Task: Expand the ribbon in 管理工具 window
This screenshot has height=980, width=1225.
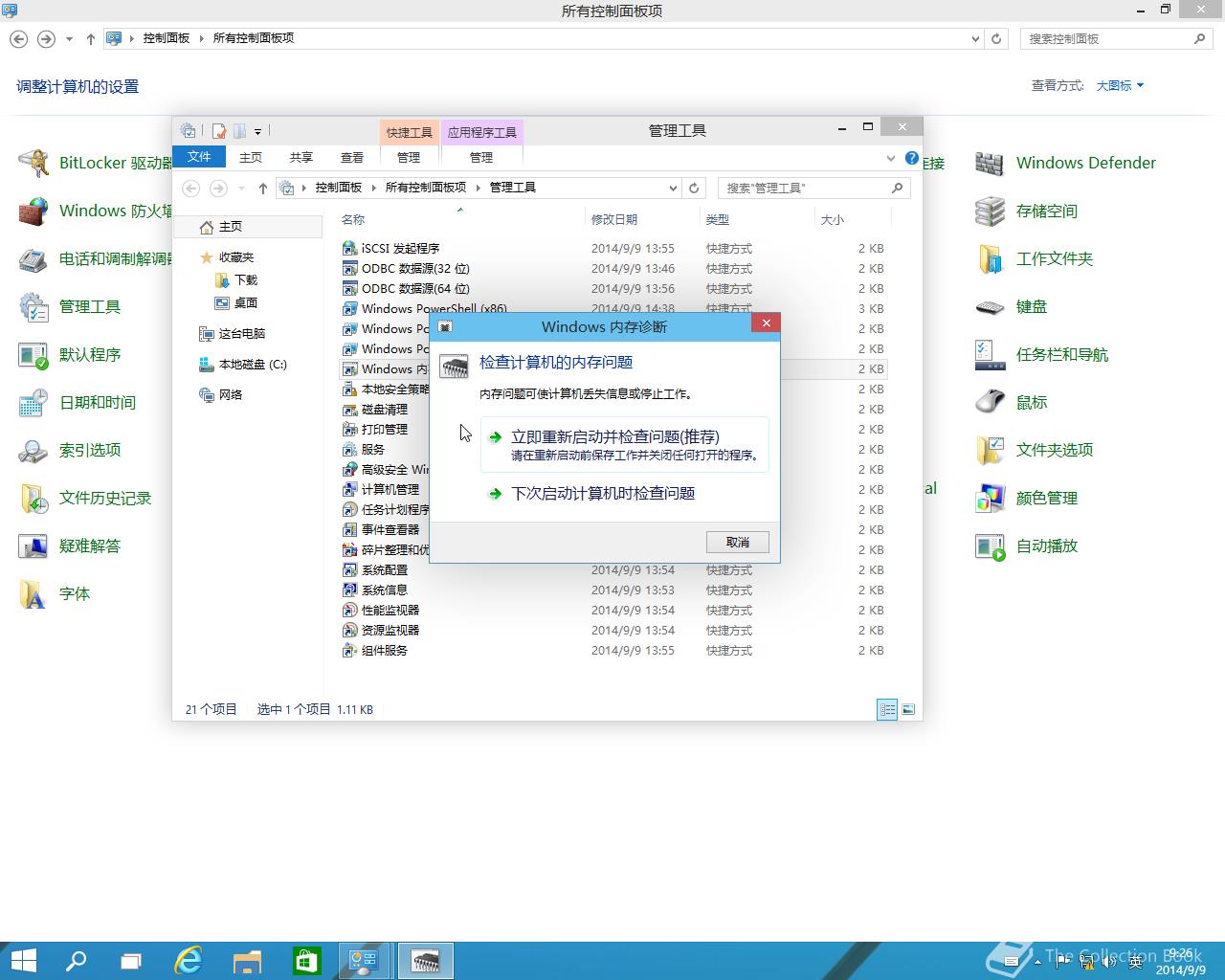Action: (891, 158)
